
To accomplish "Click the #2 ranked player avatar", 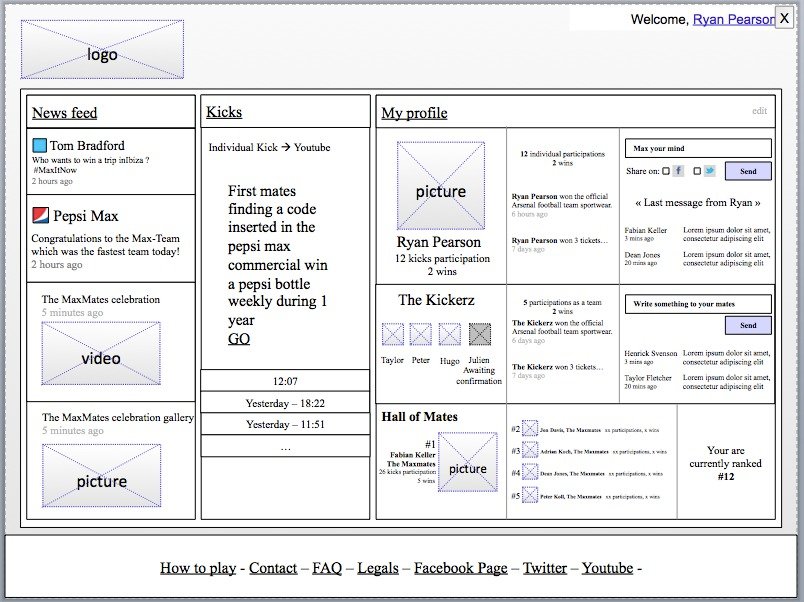I will pos(529,429).
